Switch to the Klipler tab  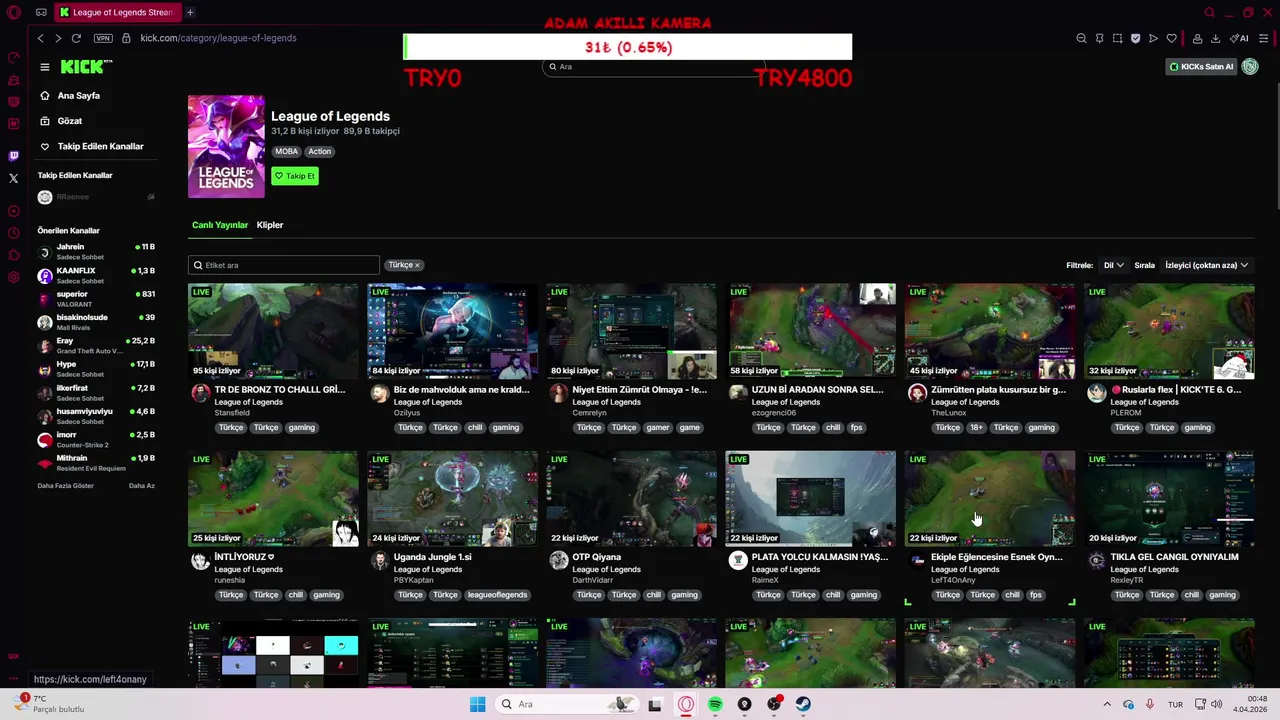(270, 225)
